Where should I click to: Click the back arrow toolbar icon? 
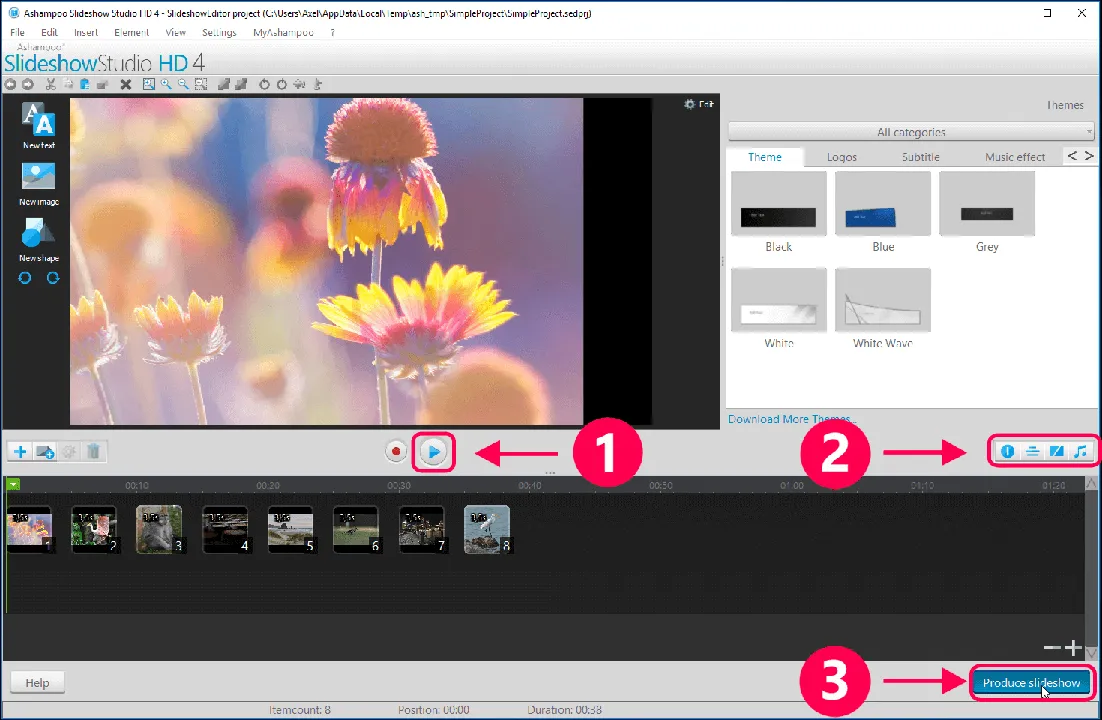[11, 84]
